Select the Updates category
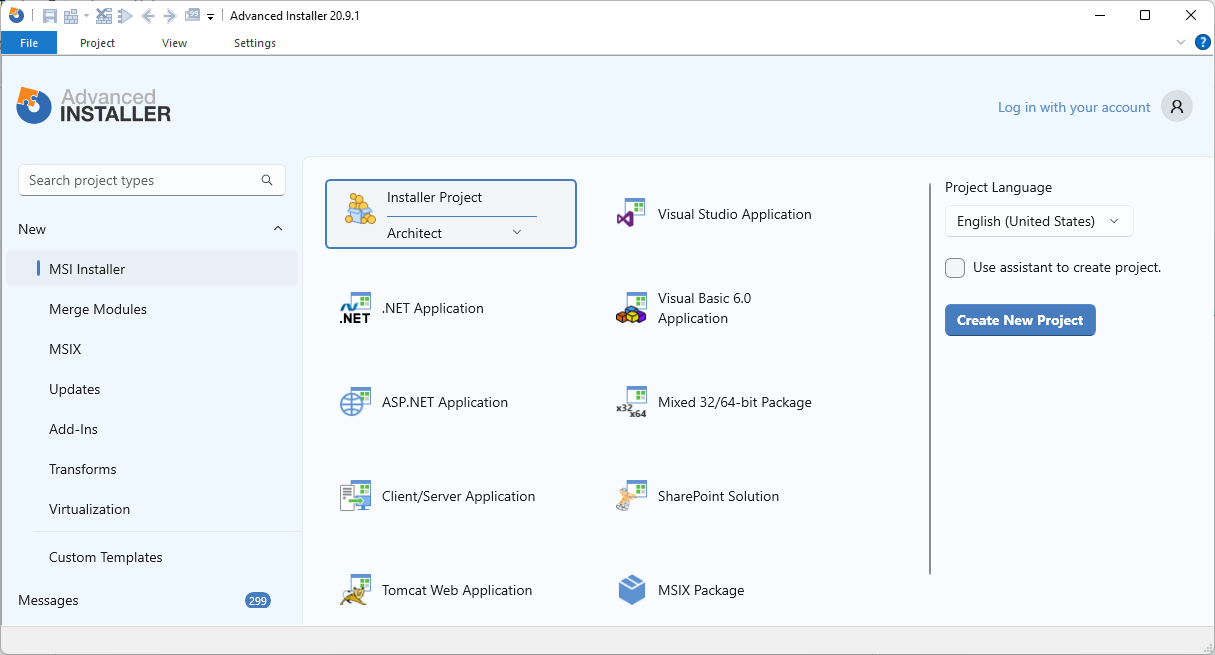This screenshot has width=1215, height=655. point(75,389)
